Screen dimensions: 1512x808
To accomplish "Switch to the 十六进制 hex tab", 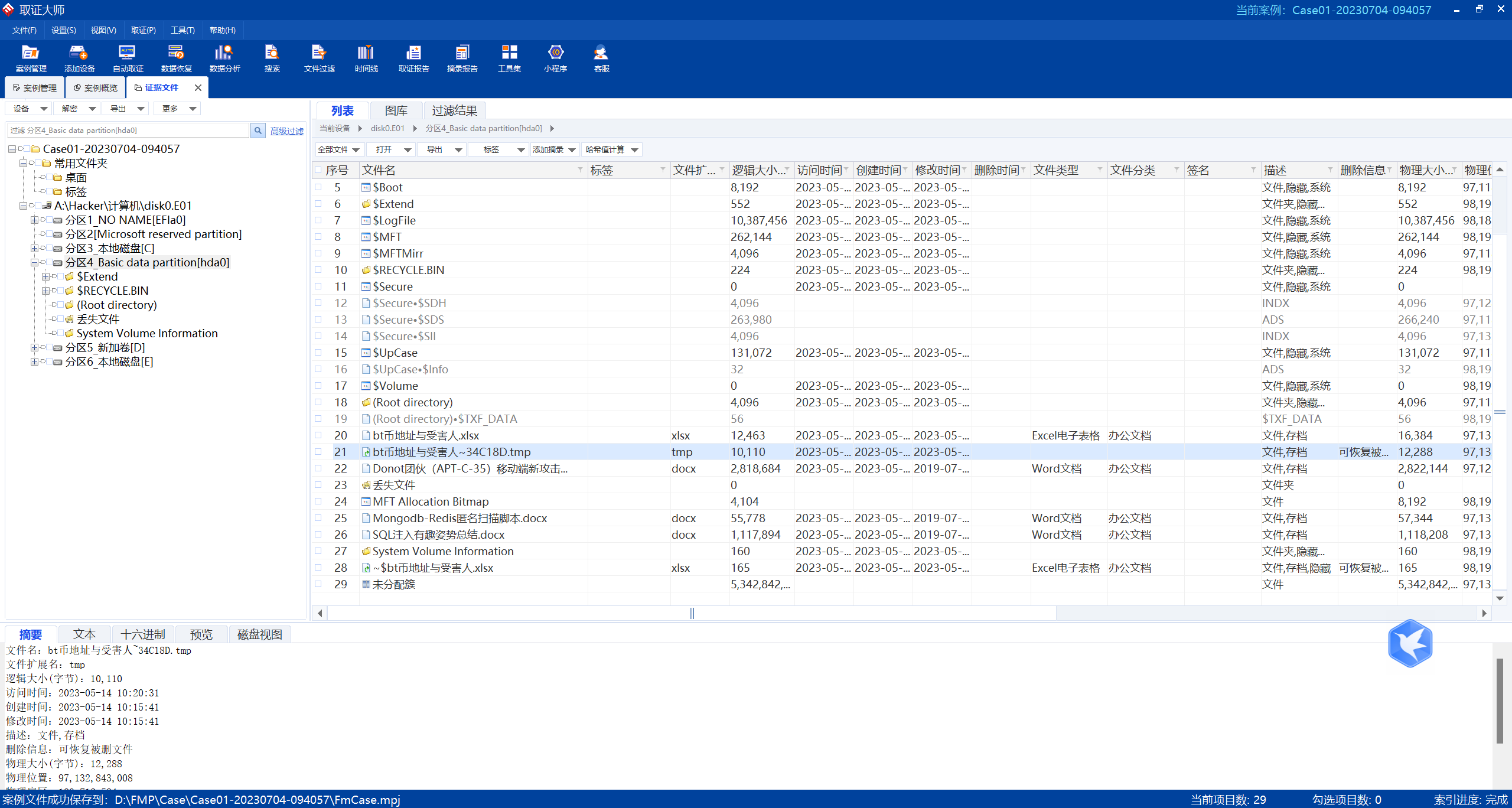I will tap(143, 634).
